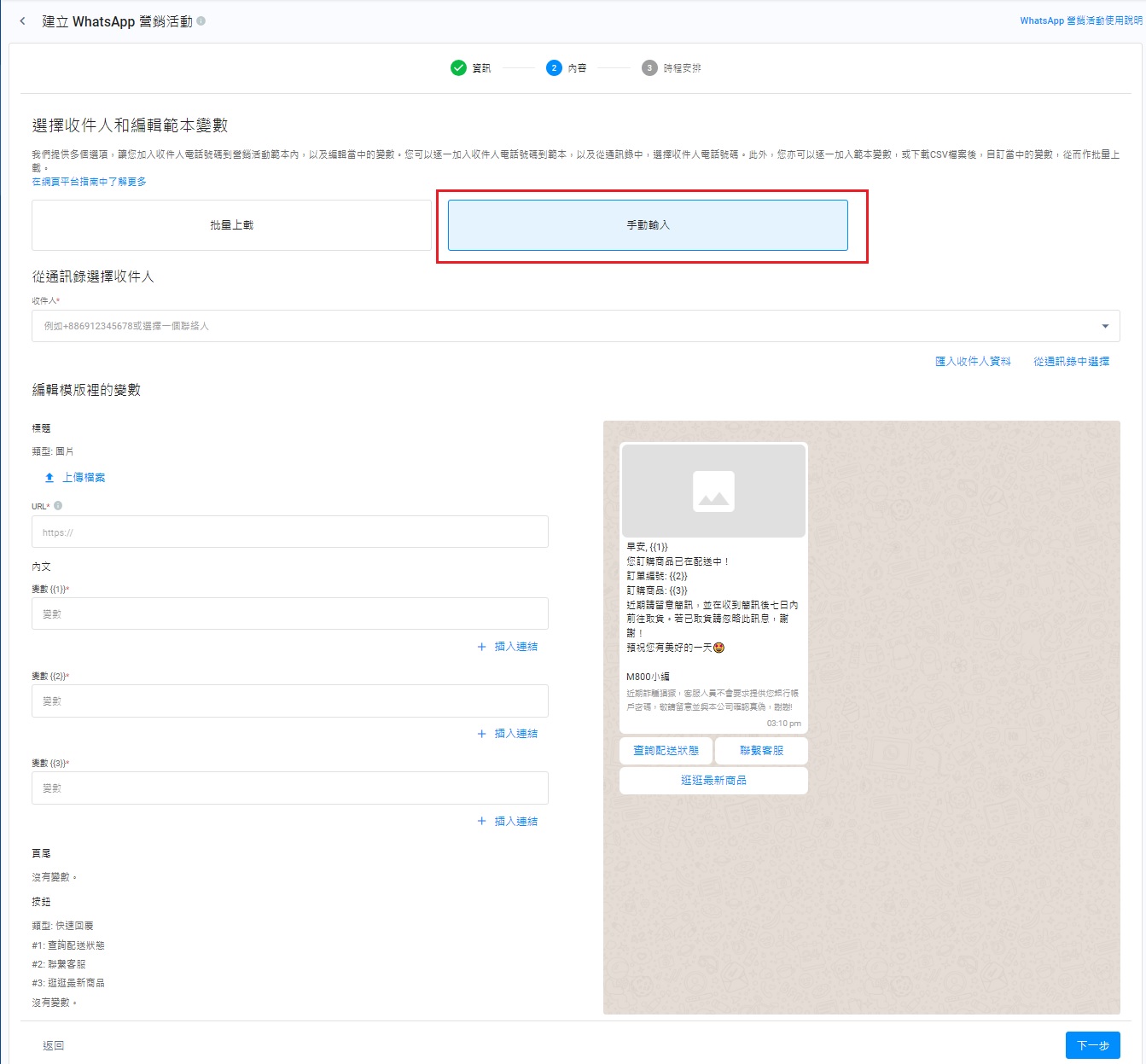Viewport: 1146px width, 1064px height.
Task: Click the step 3 時程安排 circle icon
Action: (x=649, y=68)
